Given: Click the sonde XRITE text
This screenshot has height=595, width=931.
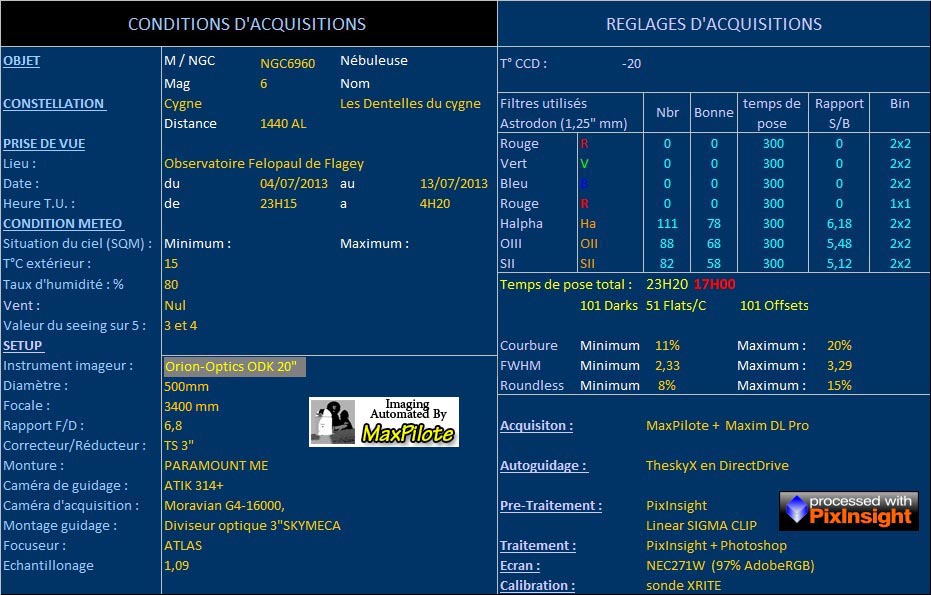Looking at the screenshot, I should click(683, 585).
